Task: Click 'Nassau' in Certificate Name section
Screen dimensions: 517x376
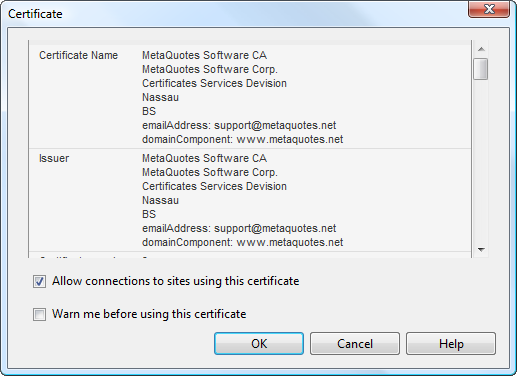Action: 160,97
